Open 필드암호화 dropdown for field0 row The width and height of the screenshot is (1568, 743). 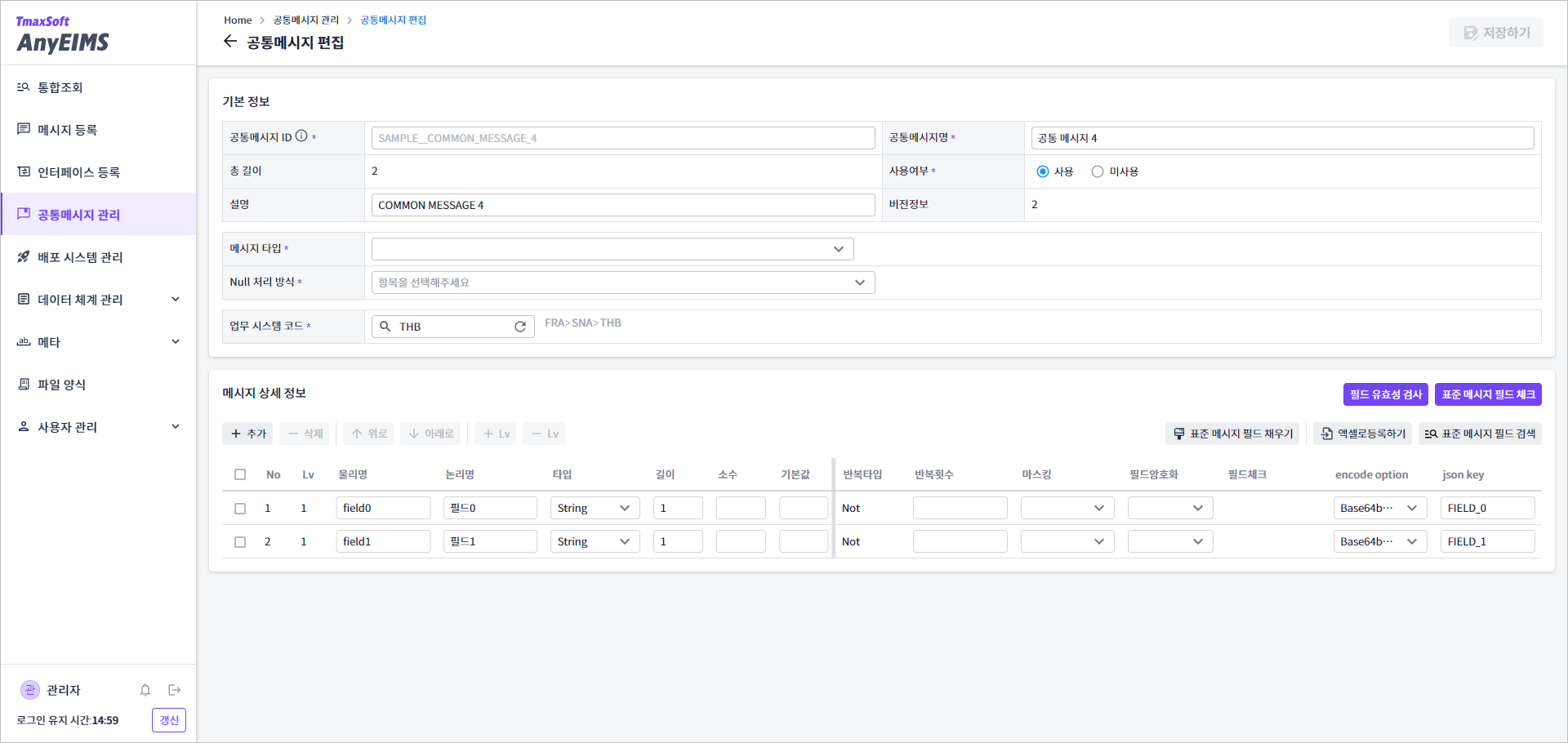(1170, 508)
